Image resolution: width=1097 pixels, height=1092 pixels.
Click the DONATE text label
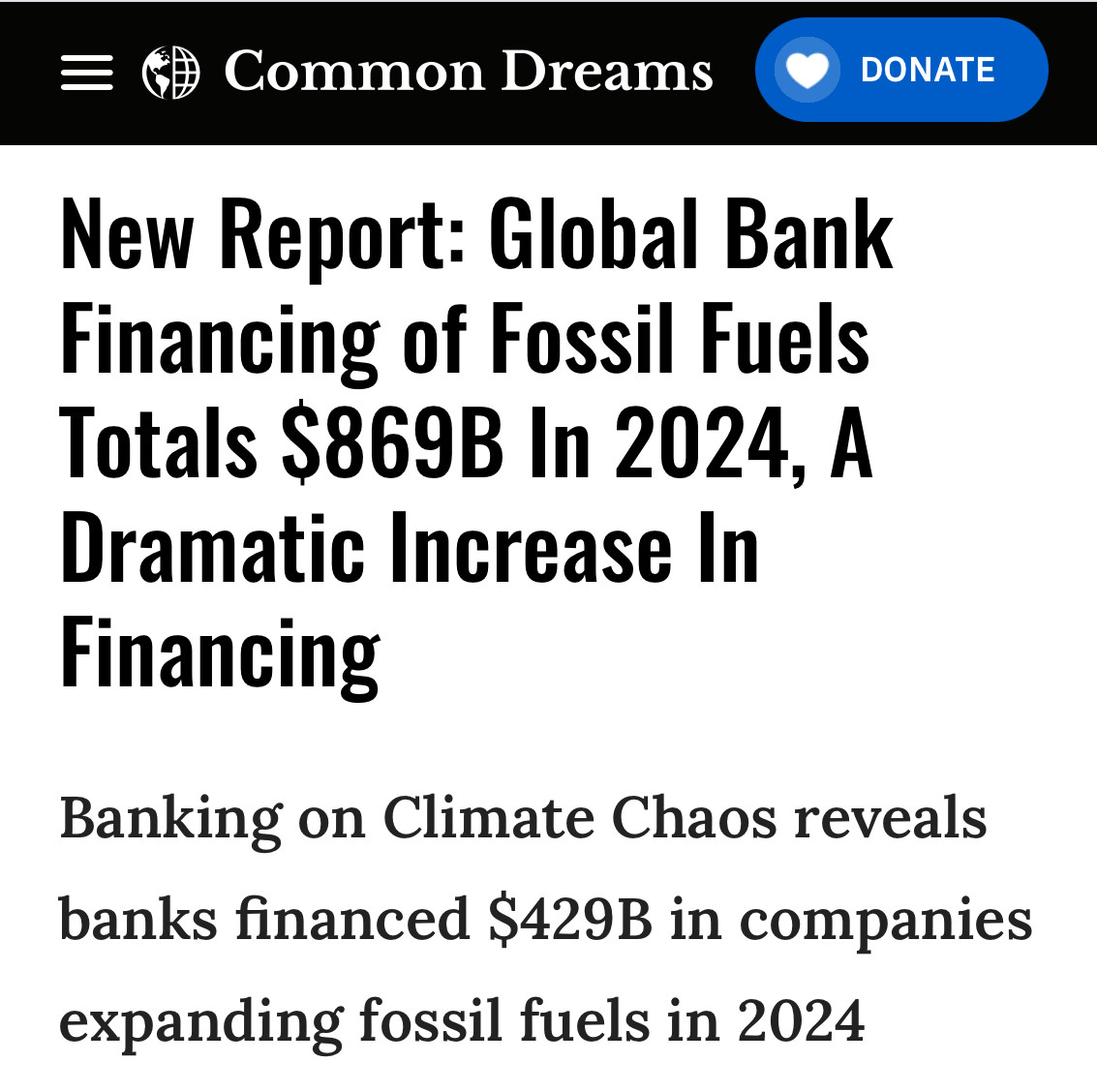click(927, 70)
